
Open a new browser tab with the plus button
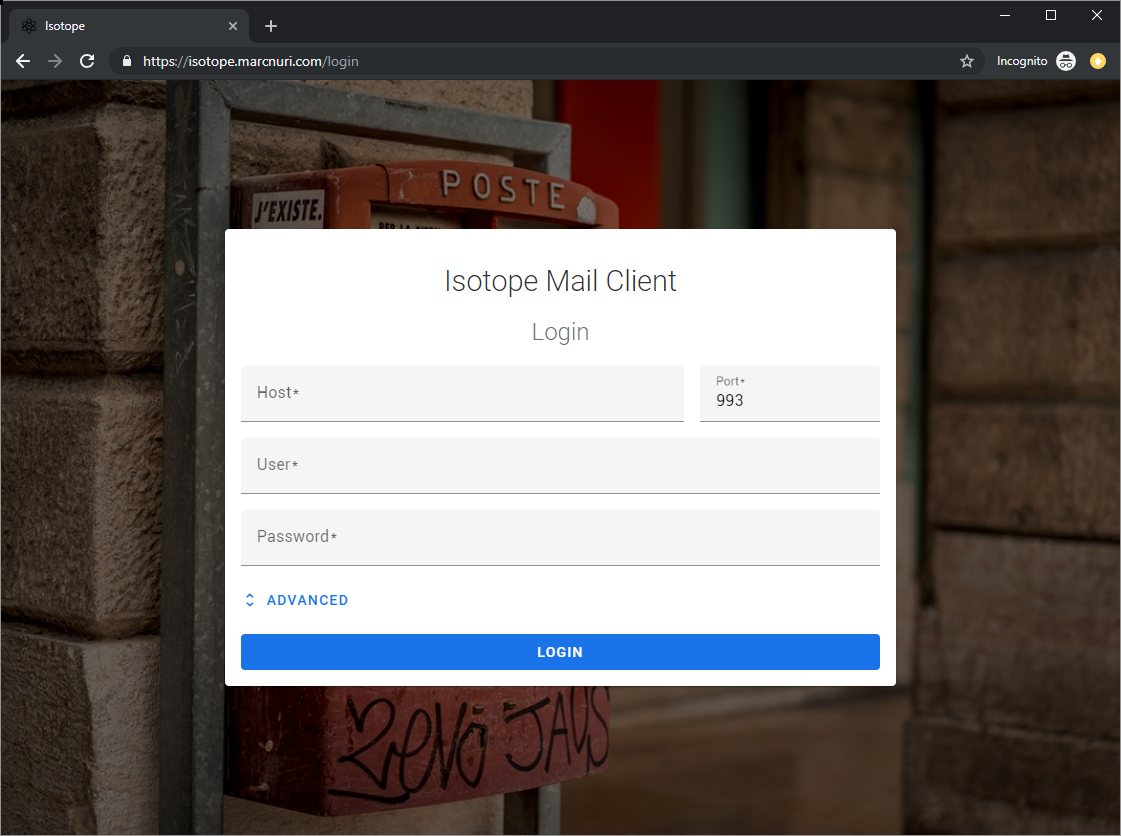(270, 25)
